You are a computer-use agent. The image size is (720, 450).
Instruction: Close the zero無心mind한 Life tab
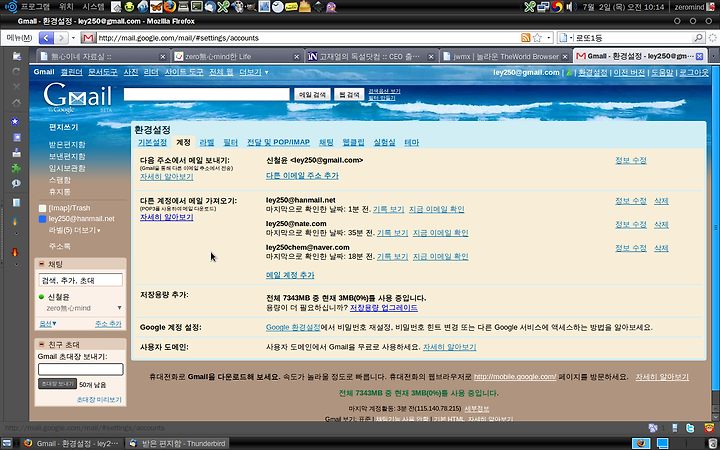coord(297,57)
